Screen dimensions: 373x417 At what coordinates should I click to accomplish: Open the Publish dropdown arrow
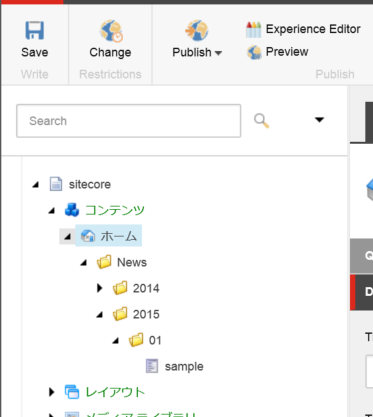click(218, 53)
